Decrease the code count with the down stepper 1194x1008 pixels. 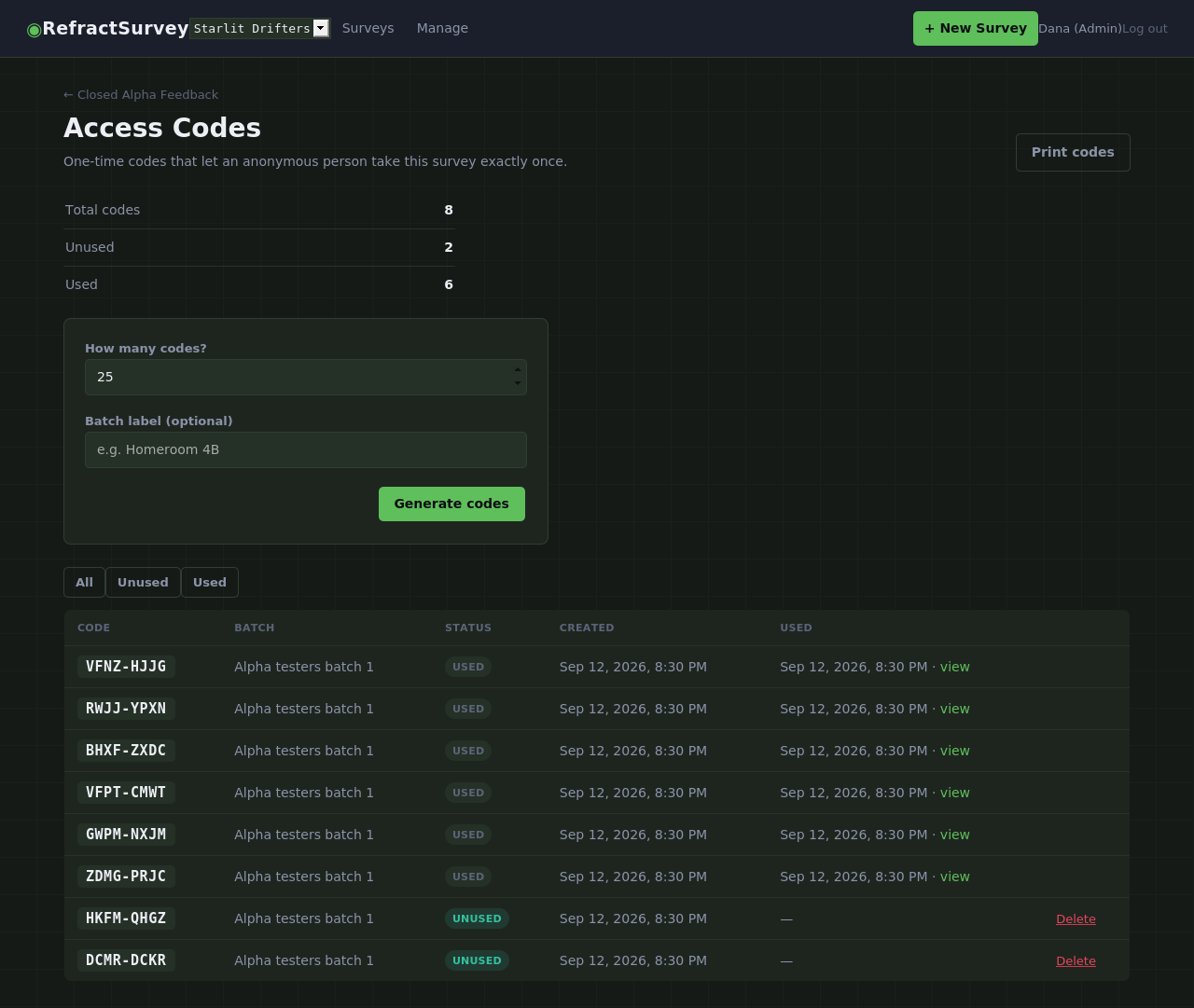(518, 383)
